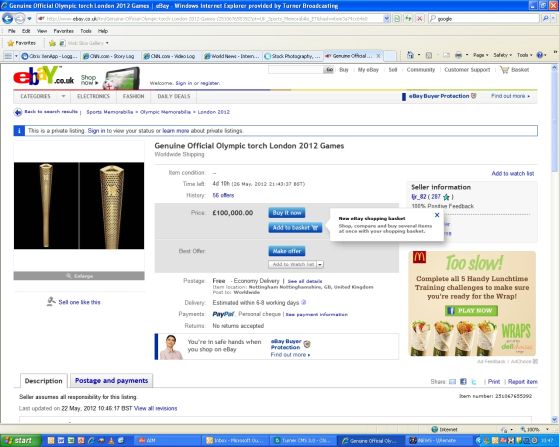
Task: Open the Help menu
Action: (x=103, y=31)
